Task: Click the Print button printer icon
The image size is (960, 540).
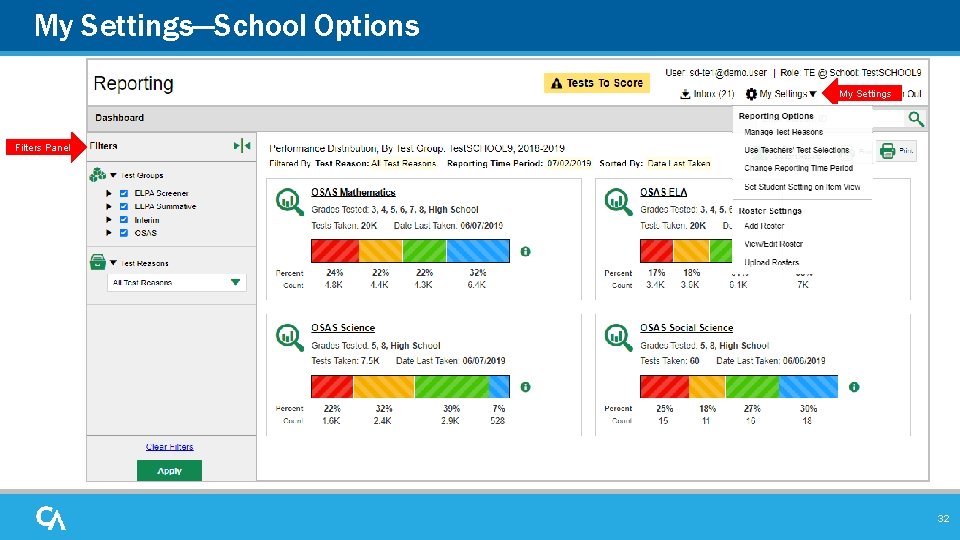Action: click(887, 151)
